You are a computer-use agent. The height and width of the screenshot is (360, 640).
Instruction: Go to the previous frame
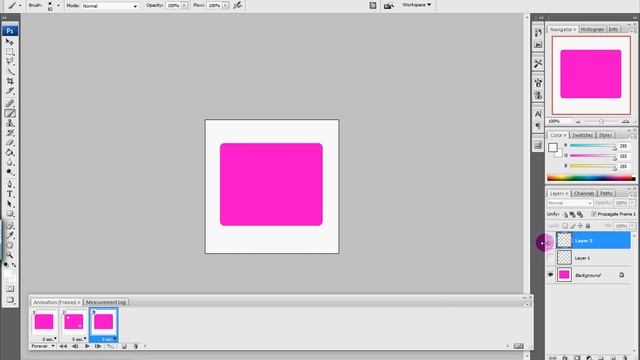[x=75, y=346]
